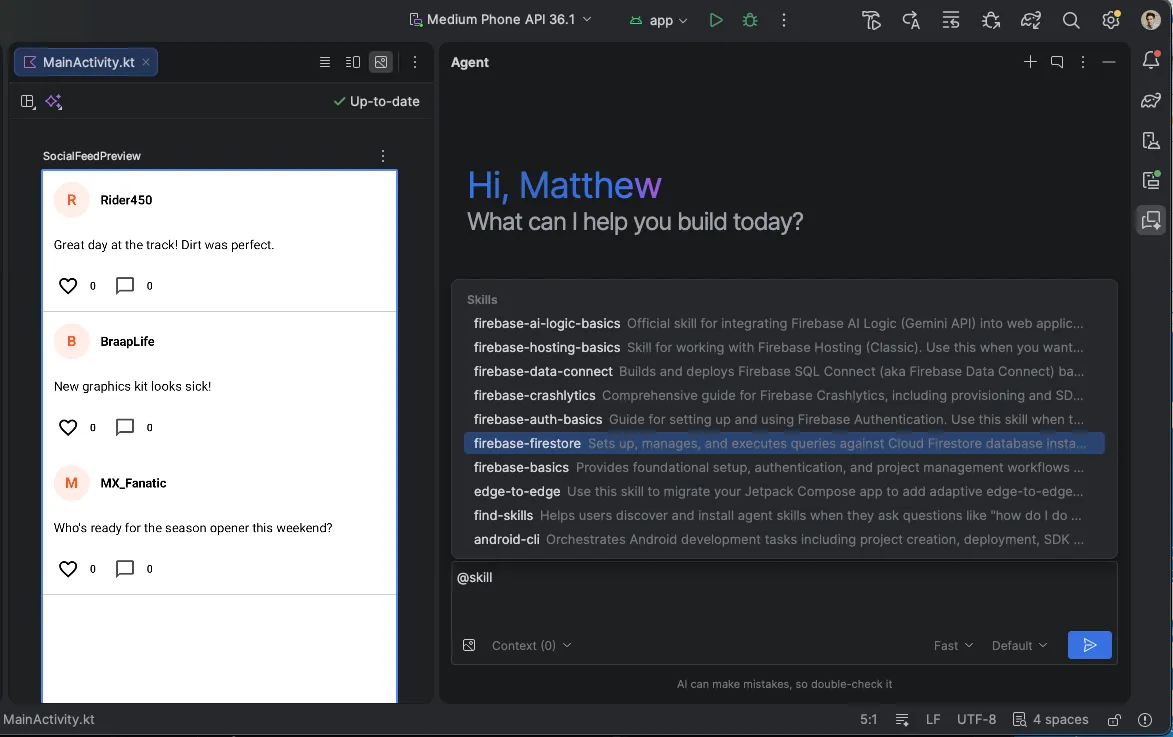Switch editor to Design-only view
The height and width of the screenshot is (737, 1173).
coord(381,62)
